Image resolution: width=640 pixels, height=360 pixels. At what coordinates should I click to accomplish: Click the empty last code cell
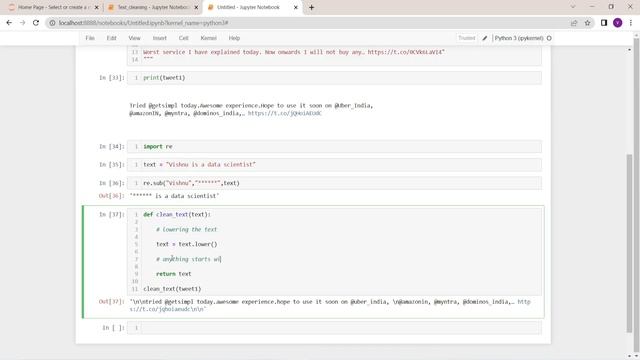[x=334, y=327]
